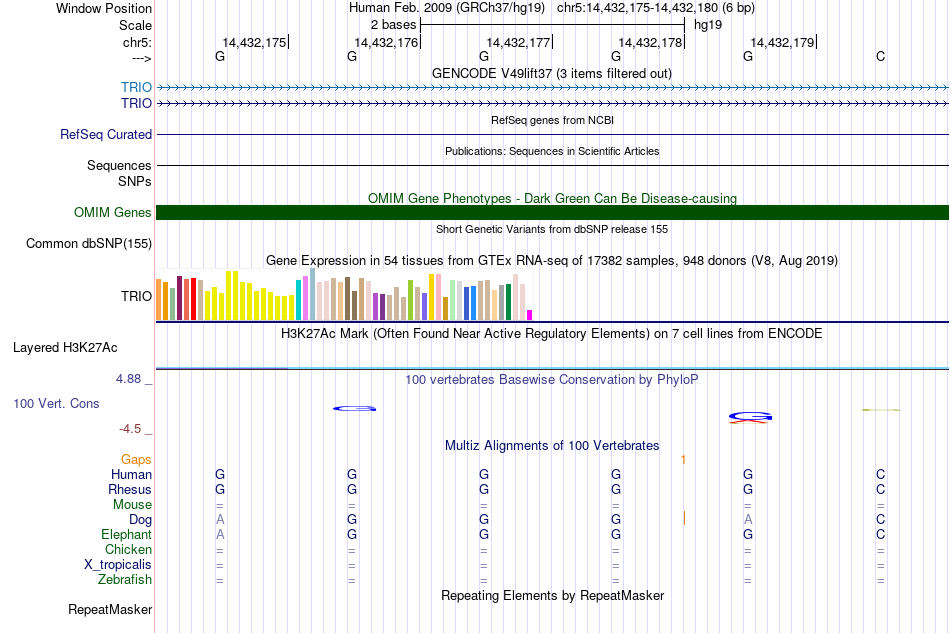The height and width of the screenshot is (633, 950).
Task: Click the chr5: ruler label
Action: (137, 42)
